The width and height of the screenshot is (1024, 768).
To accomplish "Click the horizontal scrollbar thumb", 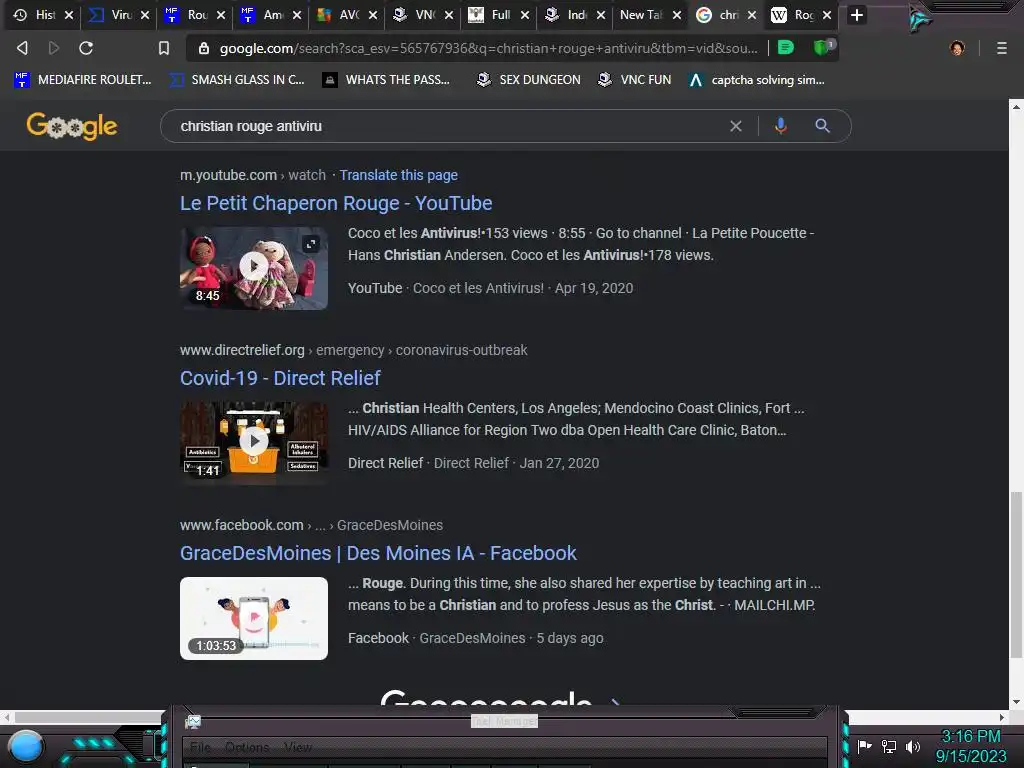I will (x=90, y=717).
